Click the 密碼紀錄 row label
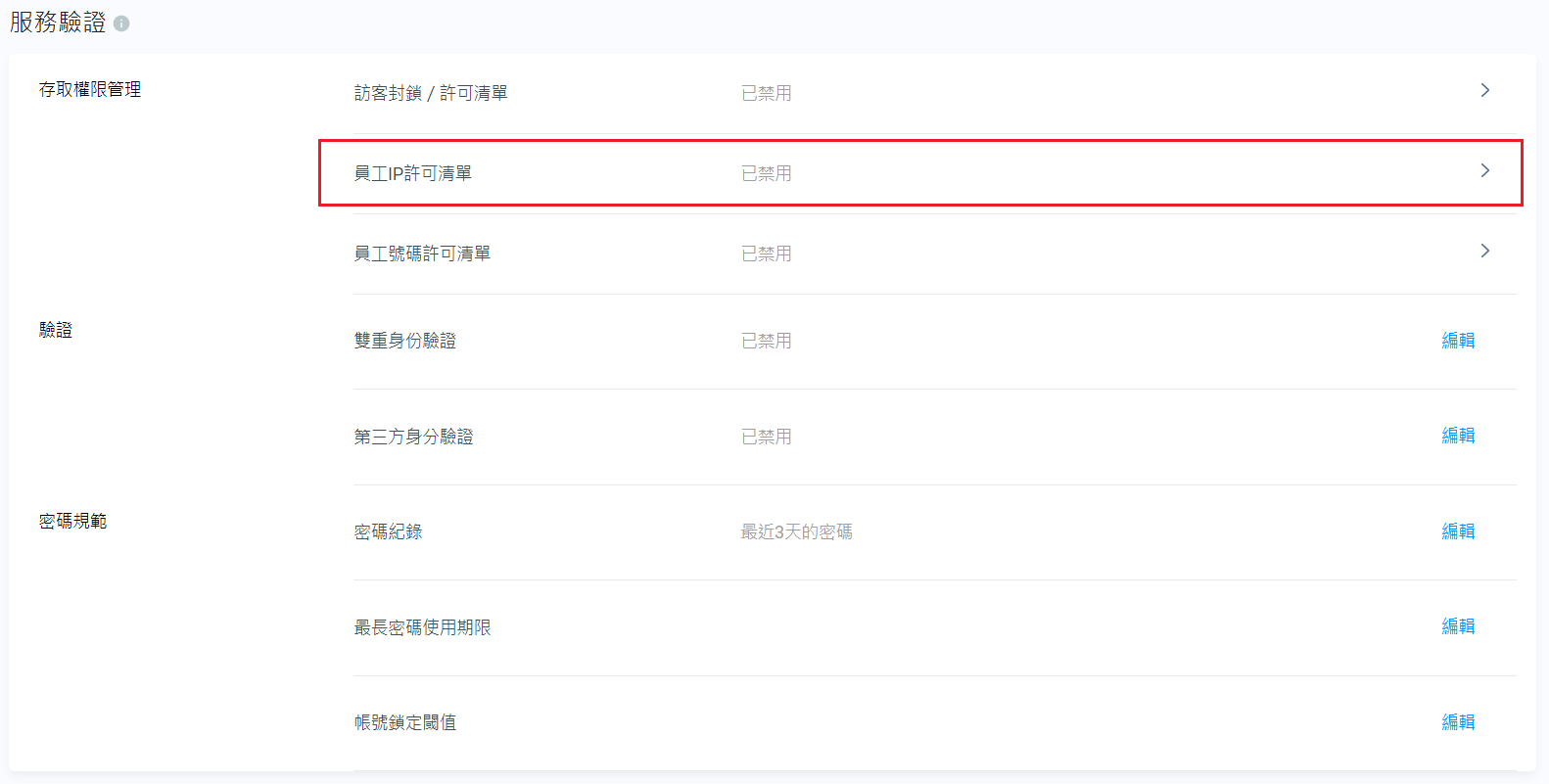Image resolution: width=1549 pixels, height=784 pixels. [388, 531]
